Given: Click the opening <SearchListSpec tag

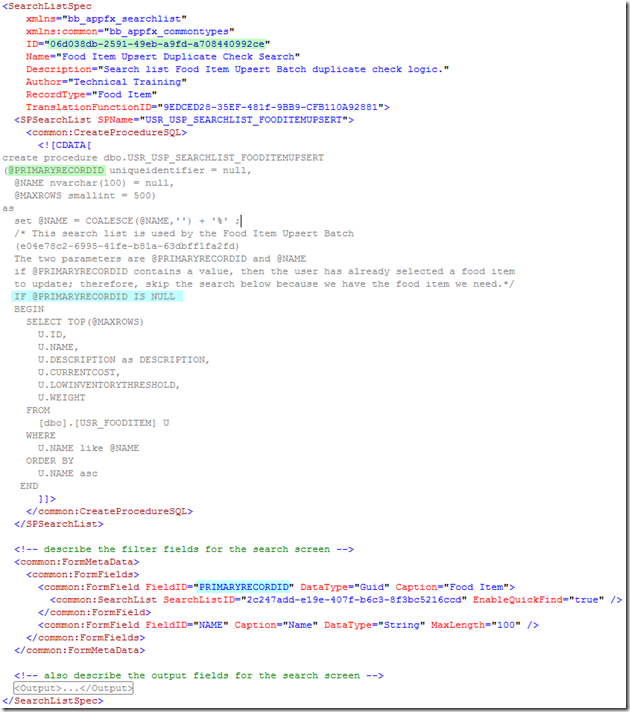Looking at the screenshot, I should click(x=47, y=6).
